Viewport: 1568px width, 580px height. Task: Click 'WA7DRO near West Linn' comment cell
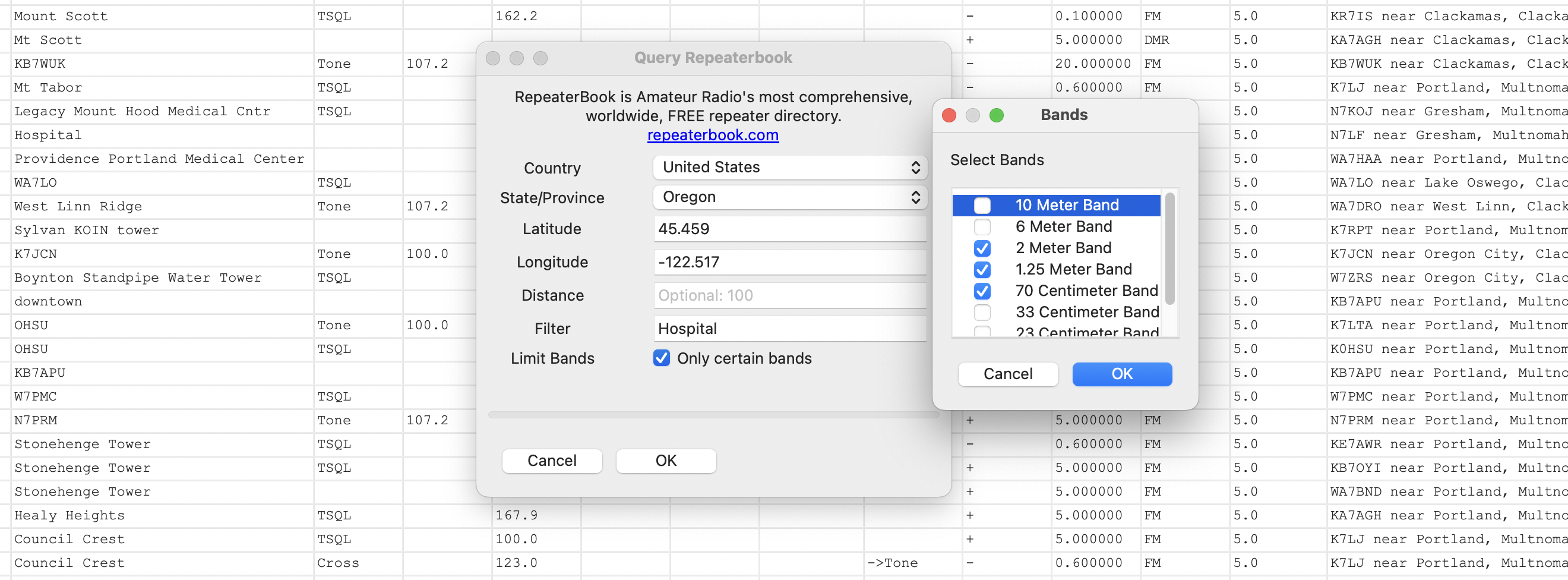click(1447, 207)
